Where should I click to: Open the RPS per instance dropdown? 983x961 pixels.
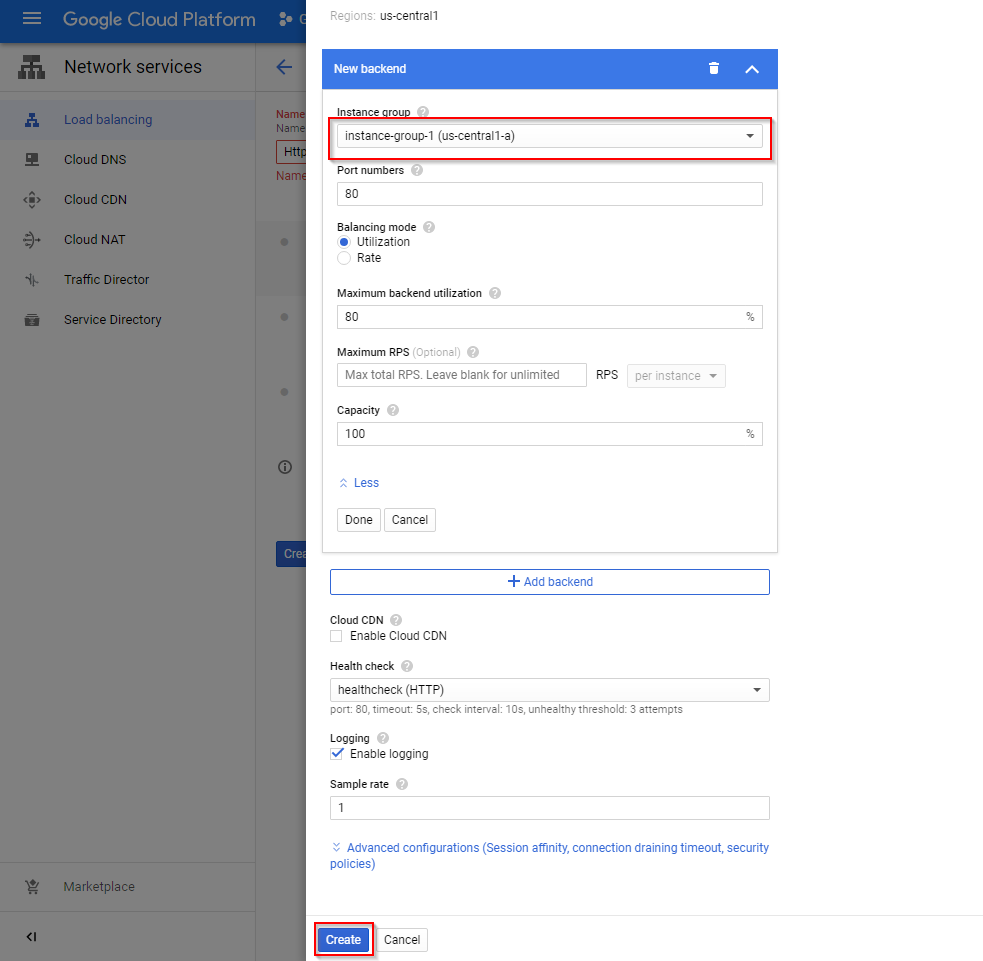[x=676, y=376]
